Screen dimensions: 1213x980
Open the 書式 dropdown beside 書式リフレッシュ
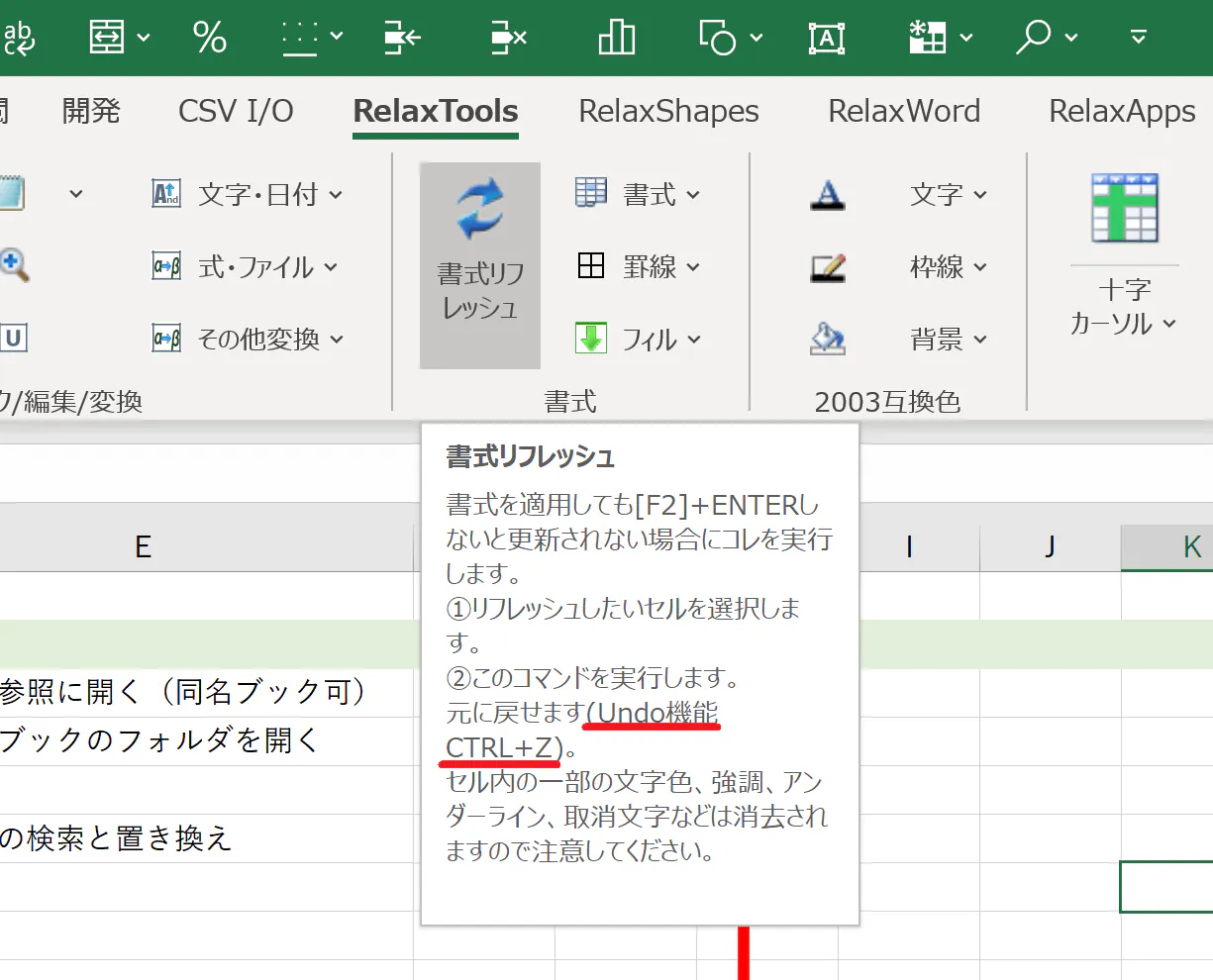pyautogui.click(x=639, y=194)
